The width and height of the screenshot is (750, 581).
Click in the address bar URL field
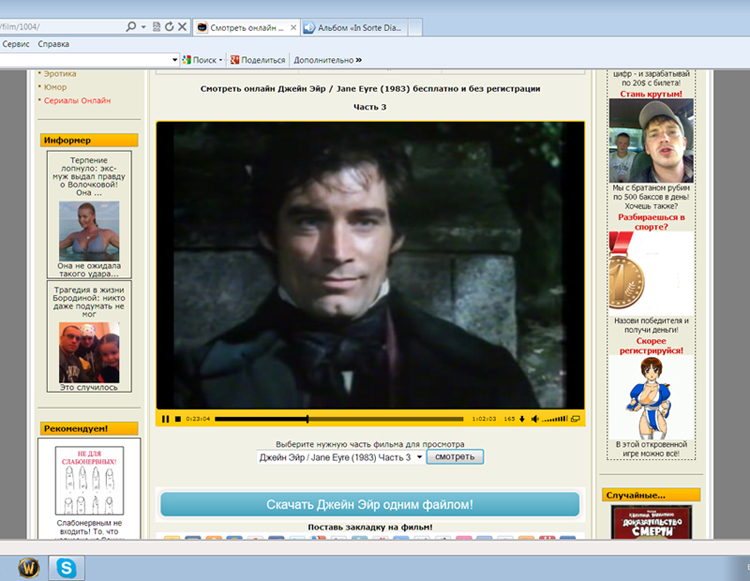tap(61, 27)
